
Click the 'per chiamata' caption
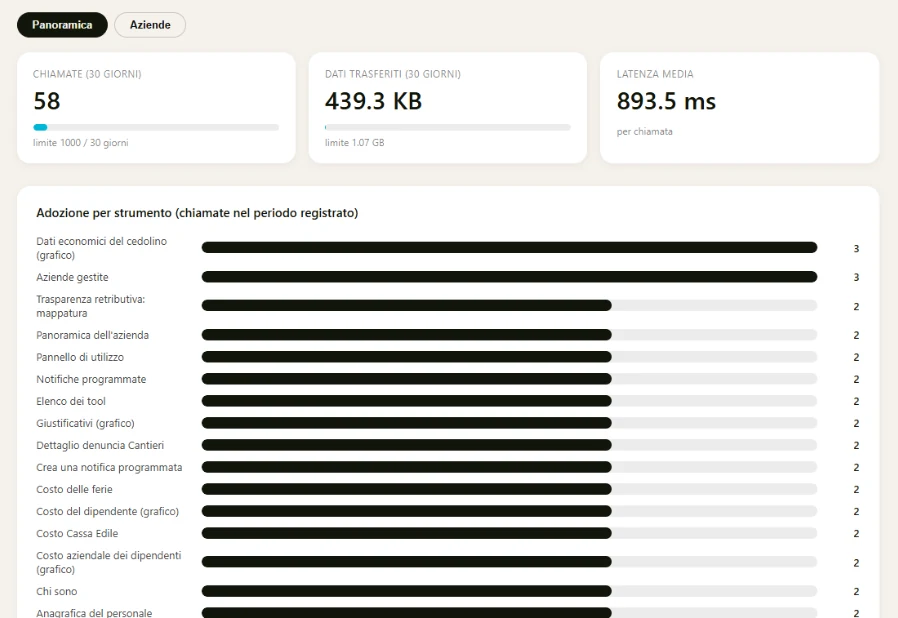pyautogui.click(x=644, y=132)
